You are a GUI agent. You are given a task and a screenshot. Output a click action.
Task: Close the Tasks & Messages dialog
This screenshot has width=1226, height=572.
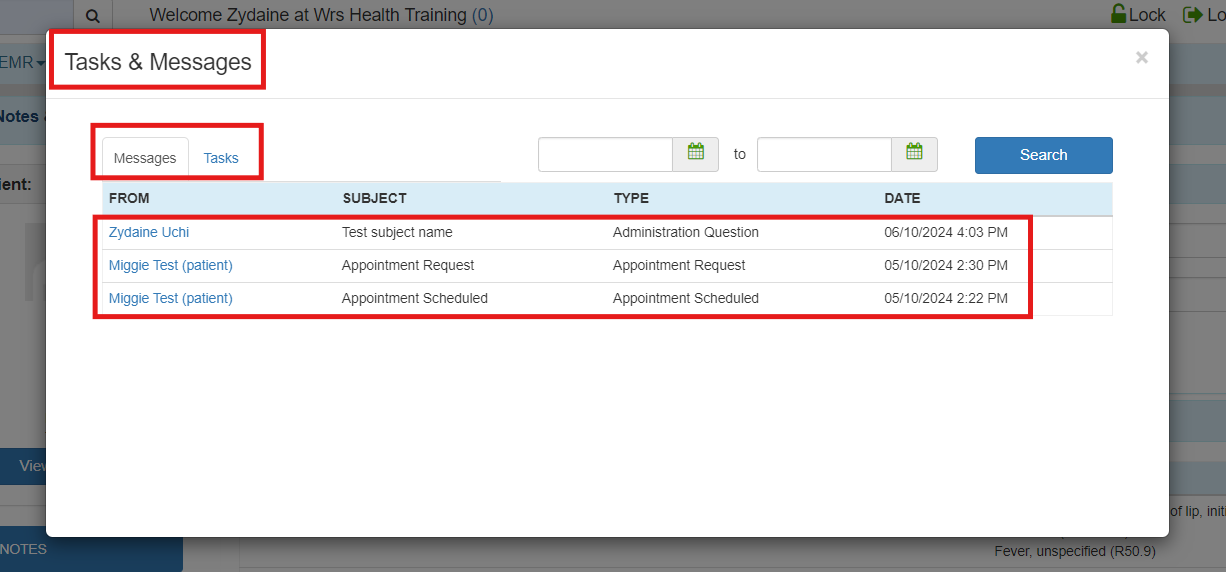point(1141,58)
